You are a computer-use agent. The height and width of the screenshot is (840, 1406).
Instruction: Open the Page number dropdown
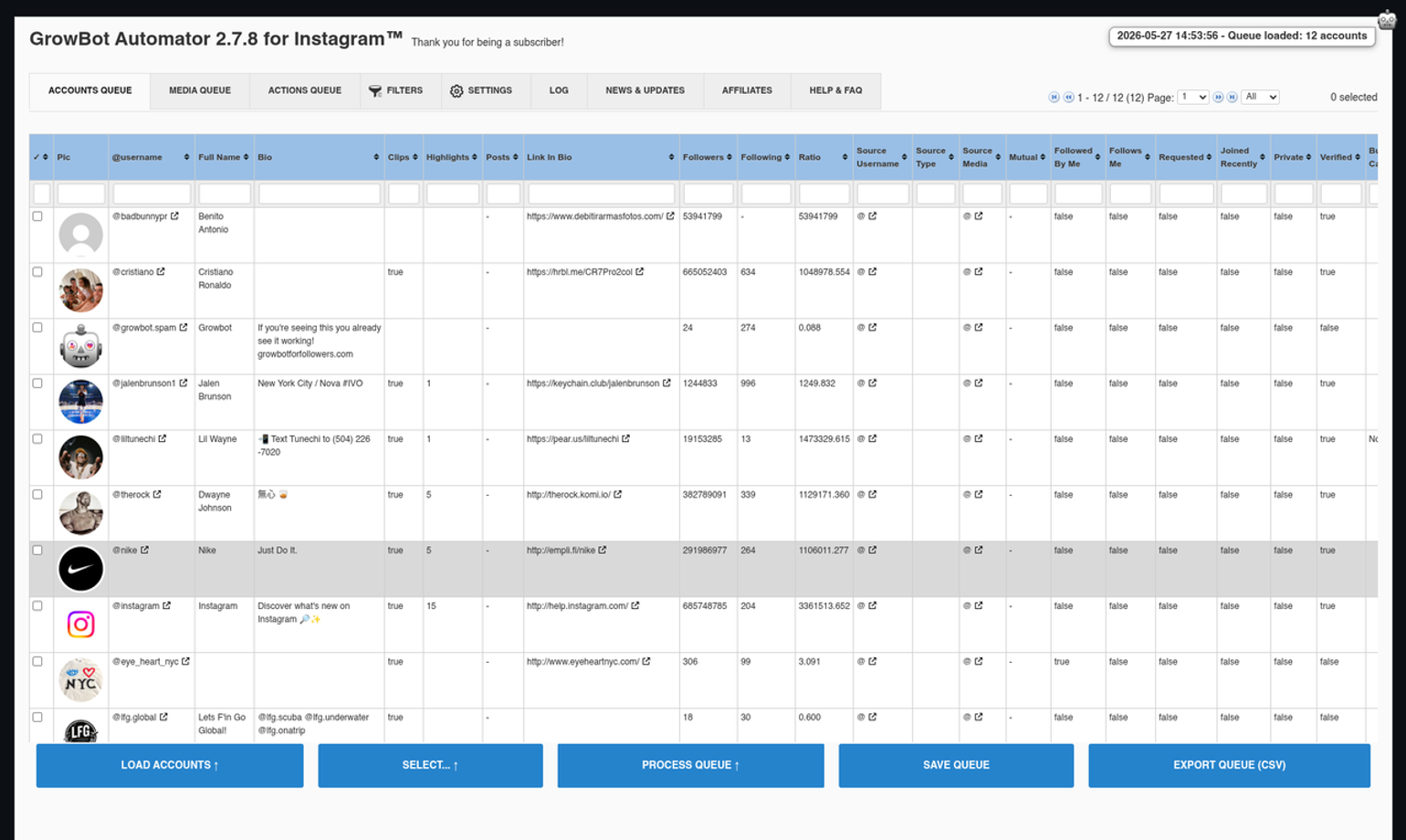1193,97
